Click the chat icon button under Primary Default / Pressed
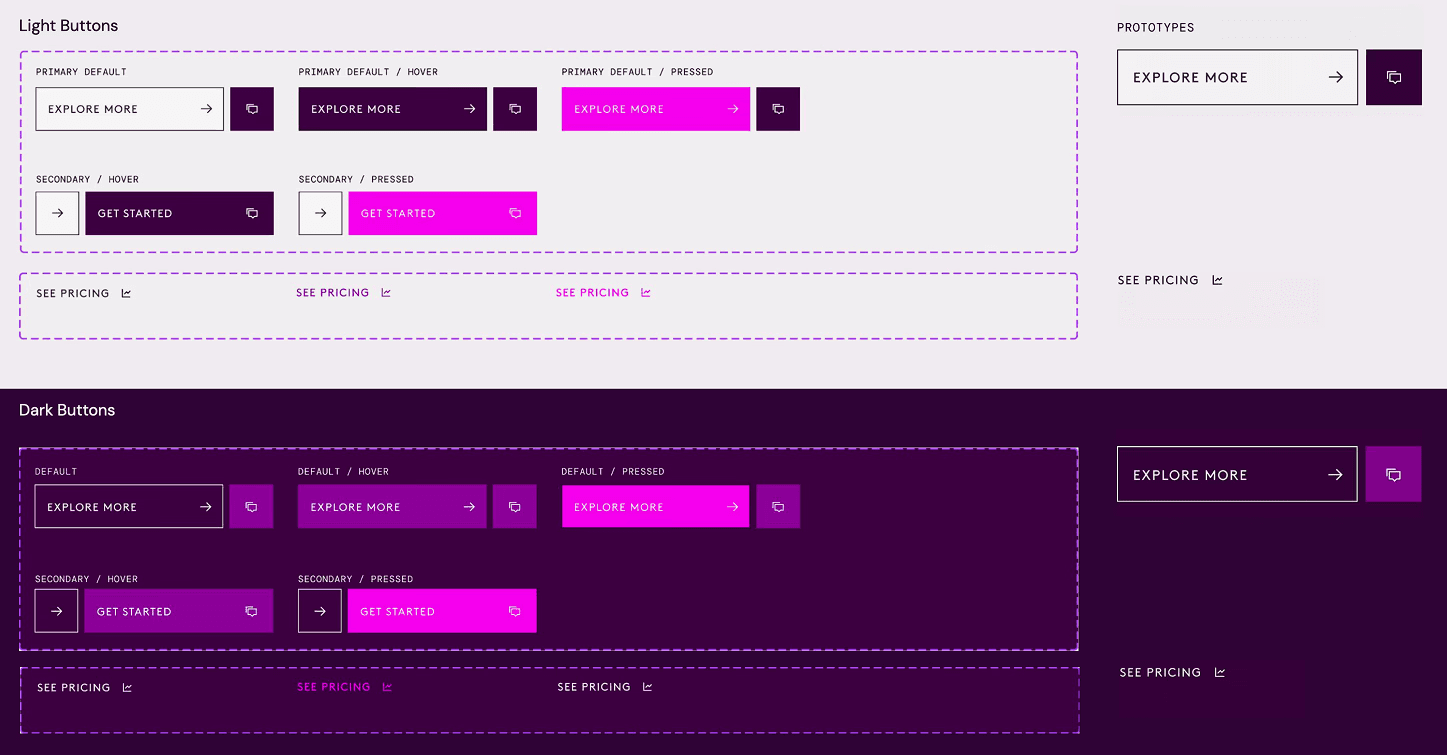 tap(778, 109)
